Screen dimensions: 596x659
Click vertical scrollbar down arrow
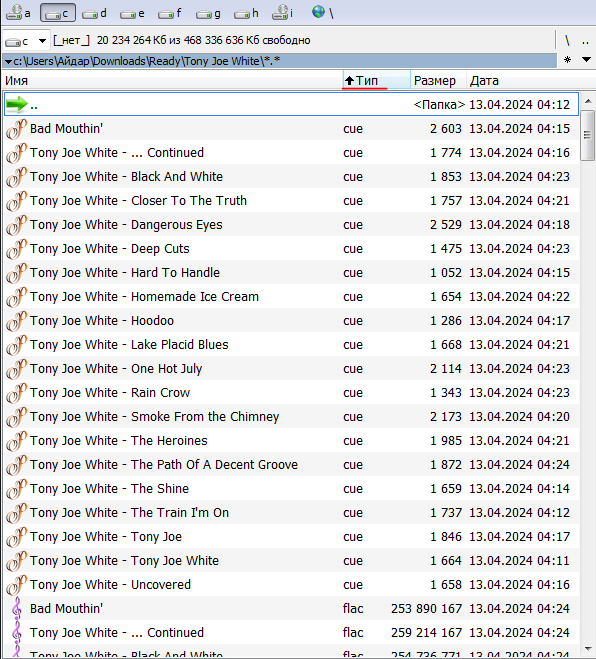coord(588,649)
